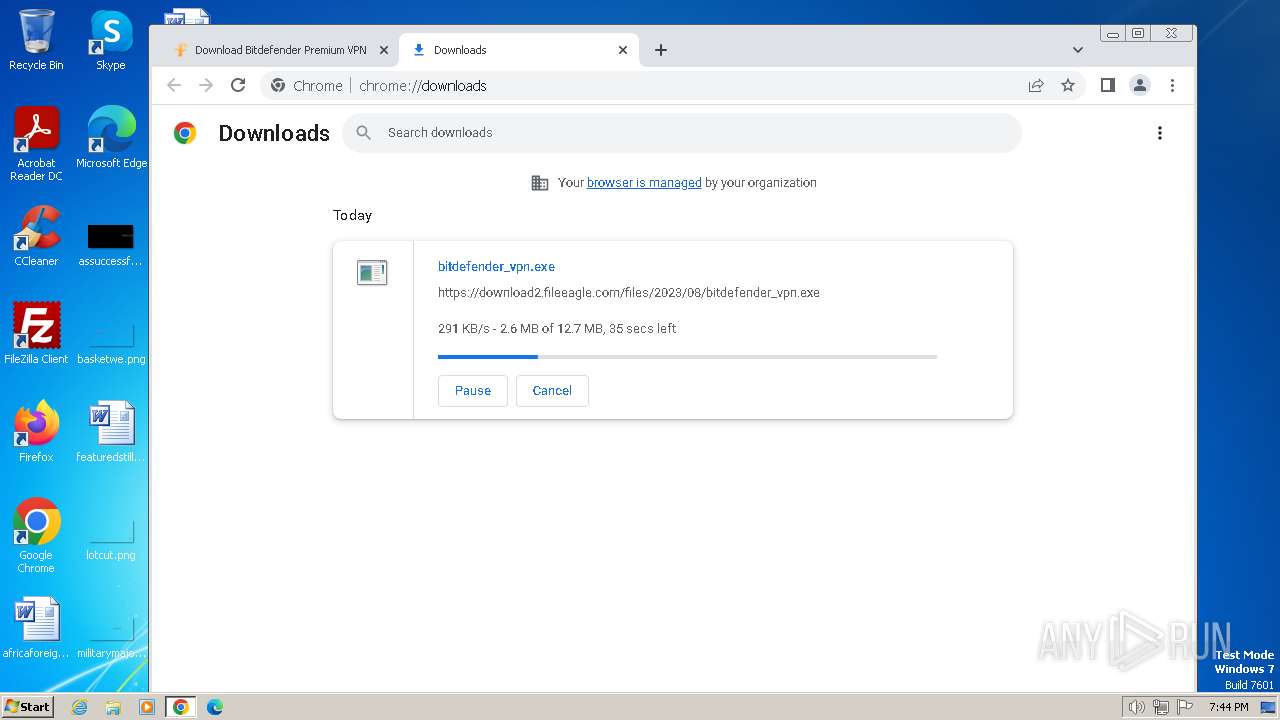Open Chrome three-dot menu
Image resolution: width=1280 pixels, height=720 pixels.
point(1172,86)
